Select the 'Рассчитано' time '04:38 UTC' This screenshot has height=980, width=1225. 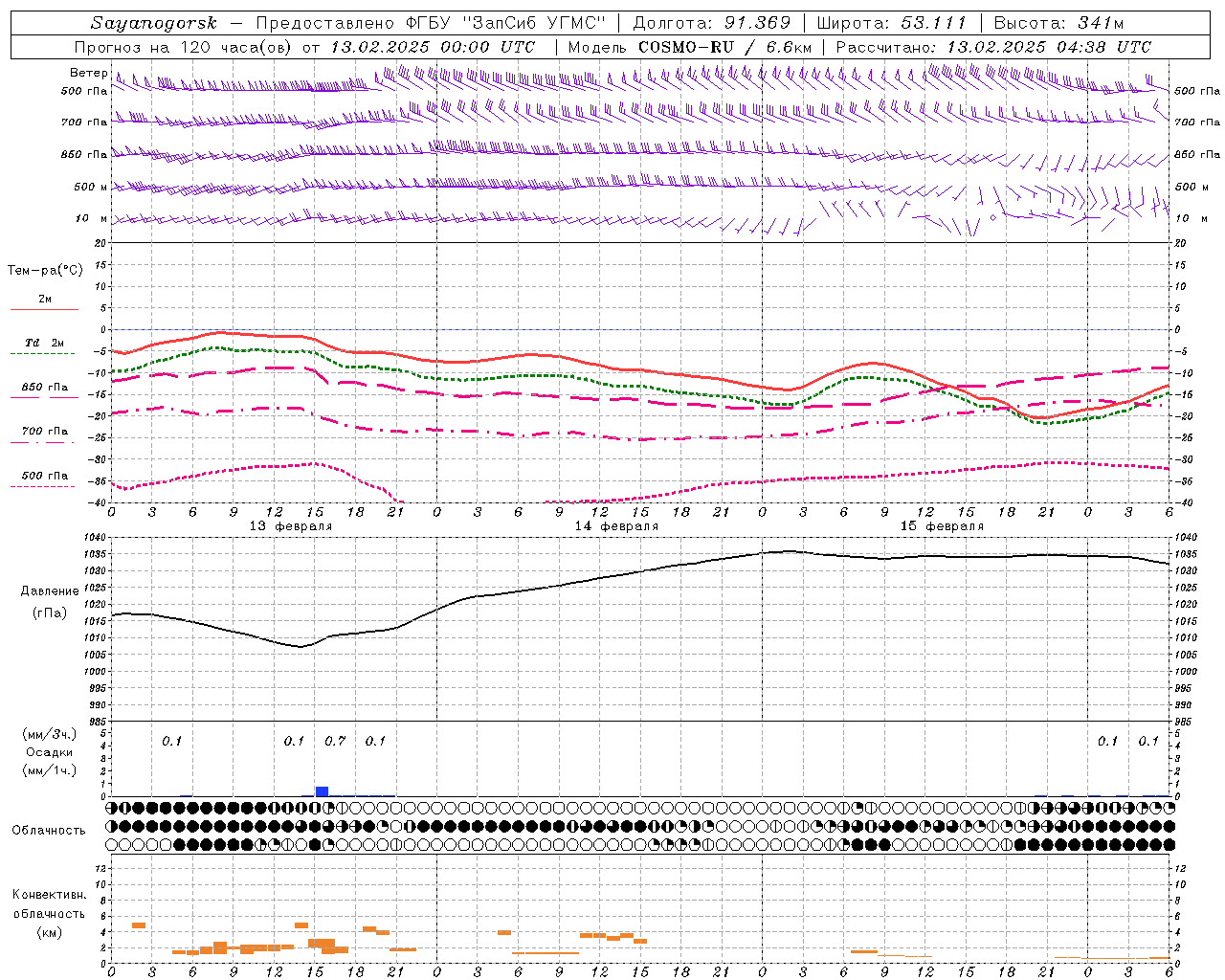(x=1104, y=47)
